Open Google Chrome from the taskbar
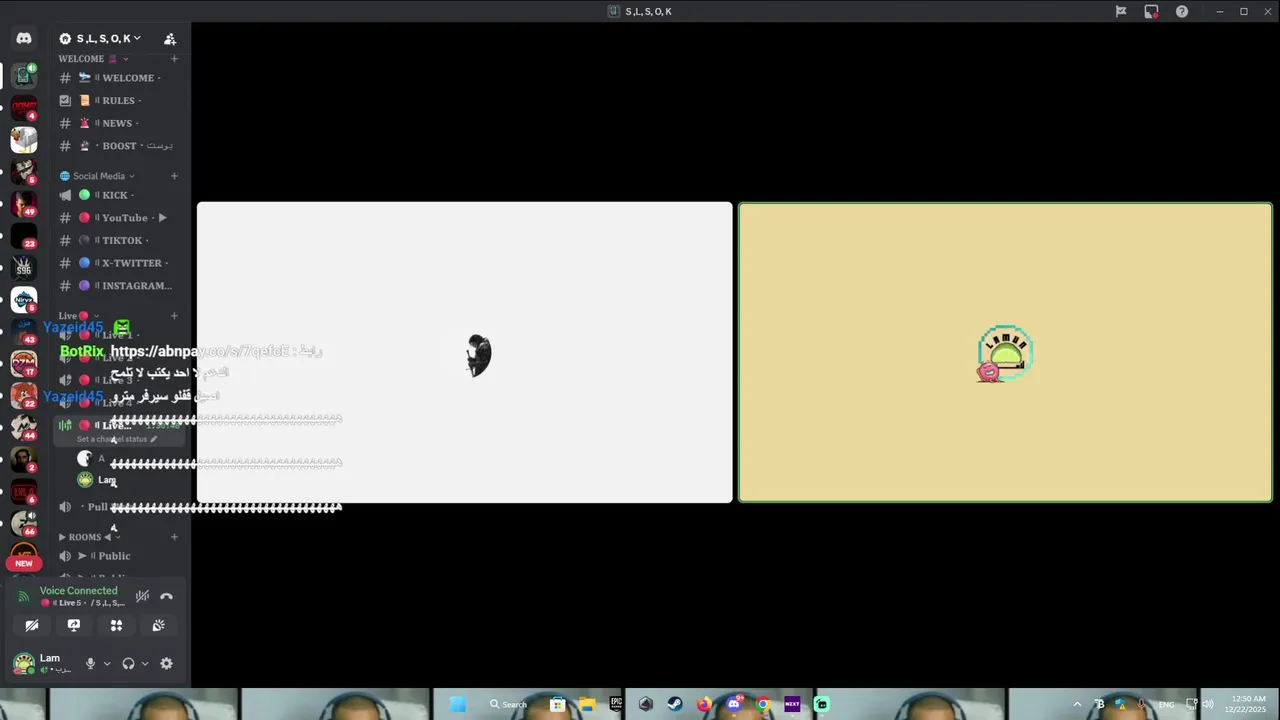 [763, 704]
